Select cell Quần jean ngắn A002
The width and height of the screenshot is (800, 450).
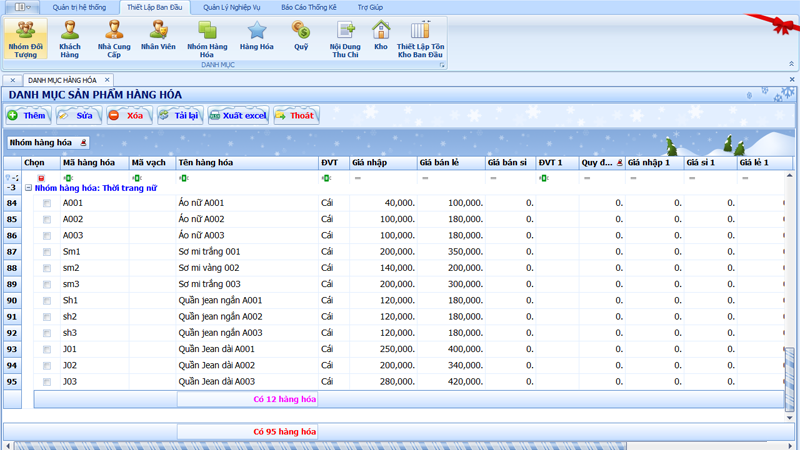247,317
